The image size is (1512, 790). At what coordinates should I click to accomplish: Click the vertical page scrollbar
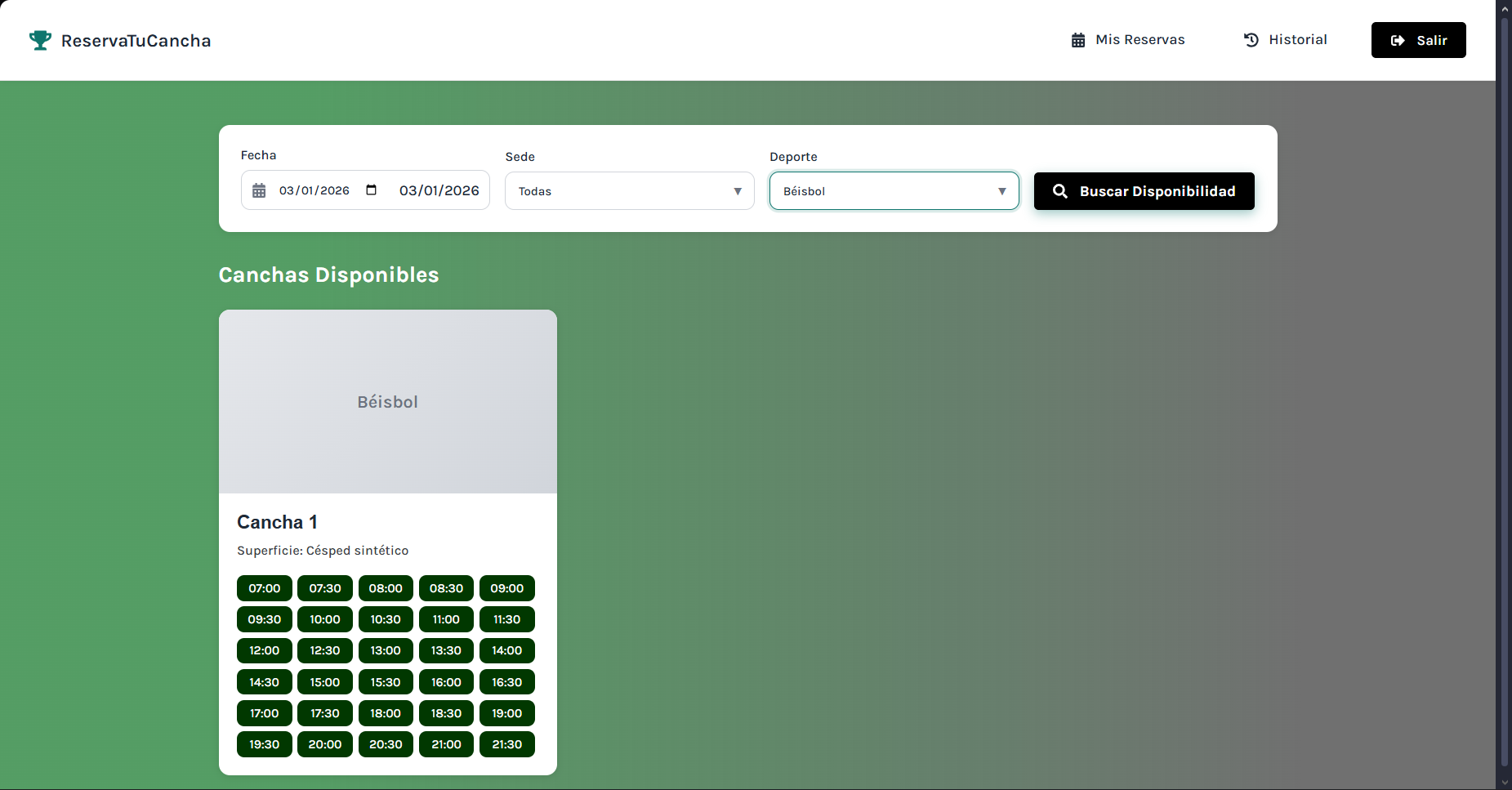tap(1505, 392)
